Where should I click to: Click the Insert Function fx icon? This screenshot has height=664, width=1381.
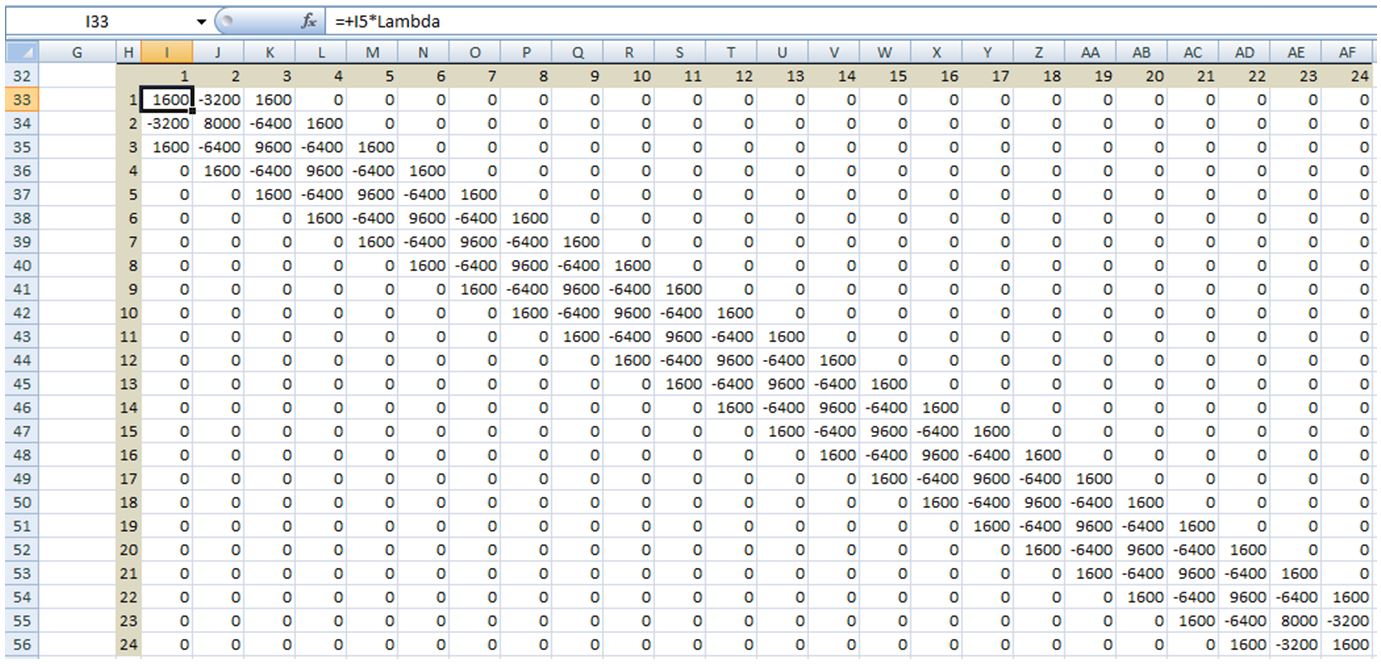309,21
